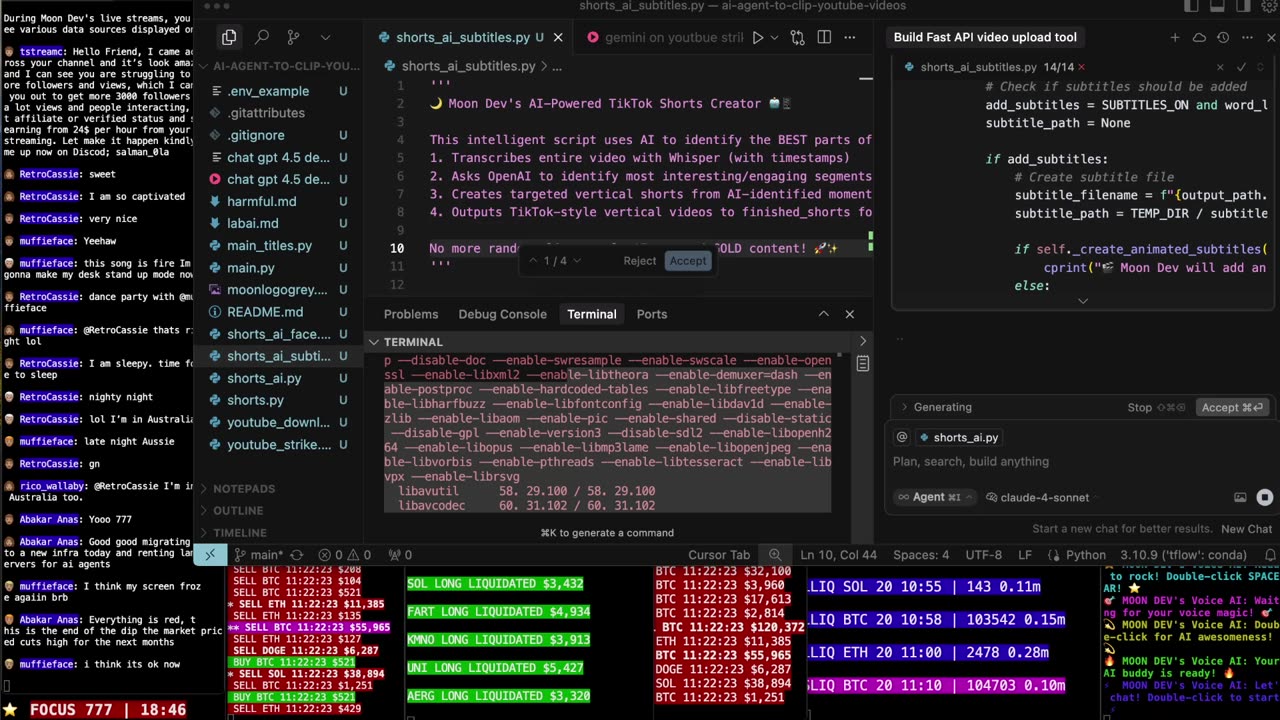Image resolution: width=1280 pixels, height=720 pixels.
Task: Accept the inline suggested change
Action: 688,261
